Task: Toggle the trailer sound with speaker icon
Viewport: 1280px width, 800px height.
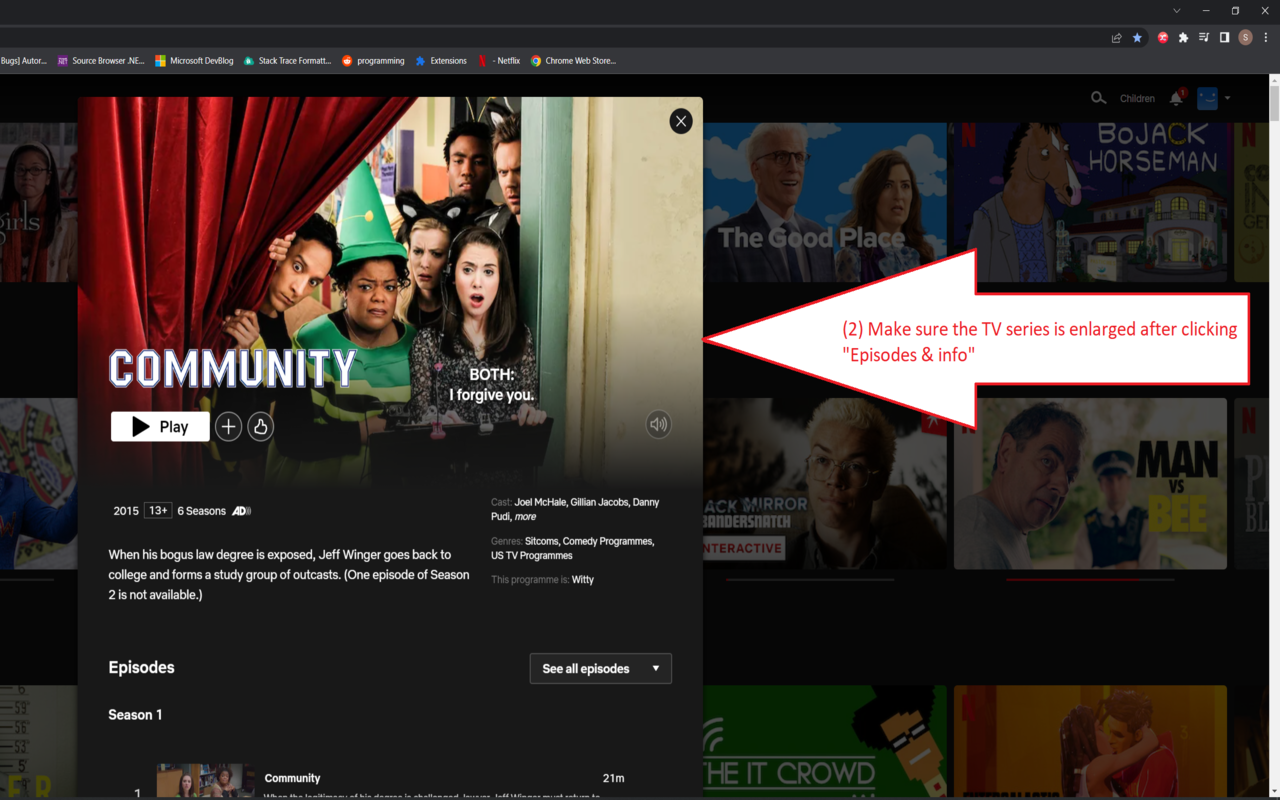Action: 658,424
